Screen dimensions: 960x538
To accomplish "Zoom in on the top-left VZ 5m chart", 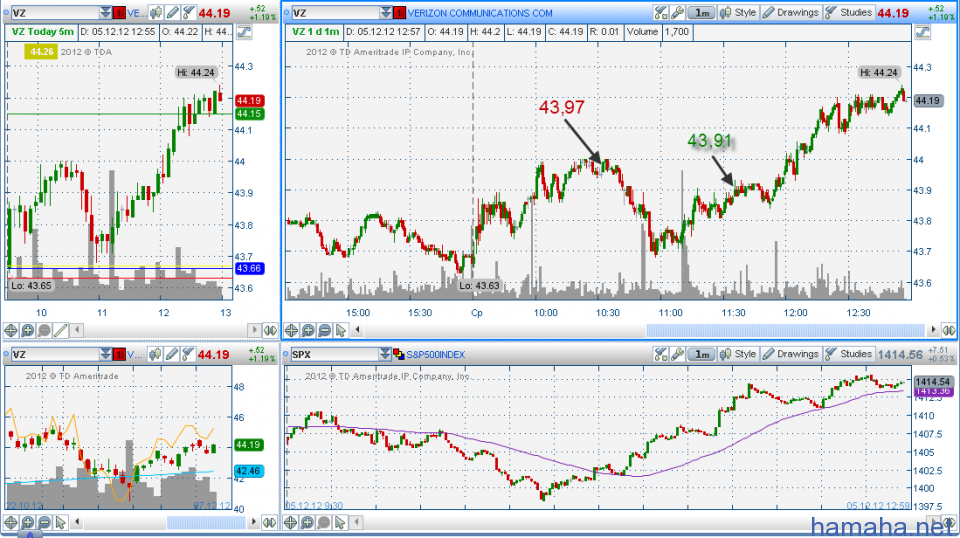I will click(x=28, y=331).
